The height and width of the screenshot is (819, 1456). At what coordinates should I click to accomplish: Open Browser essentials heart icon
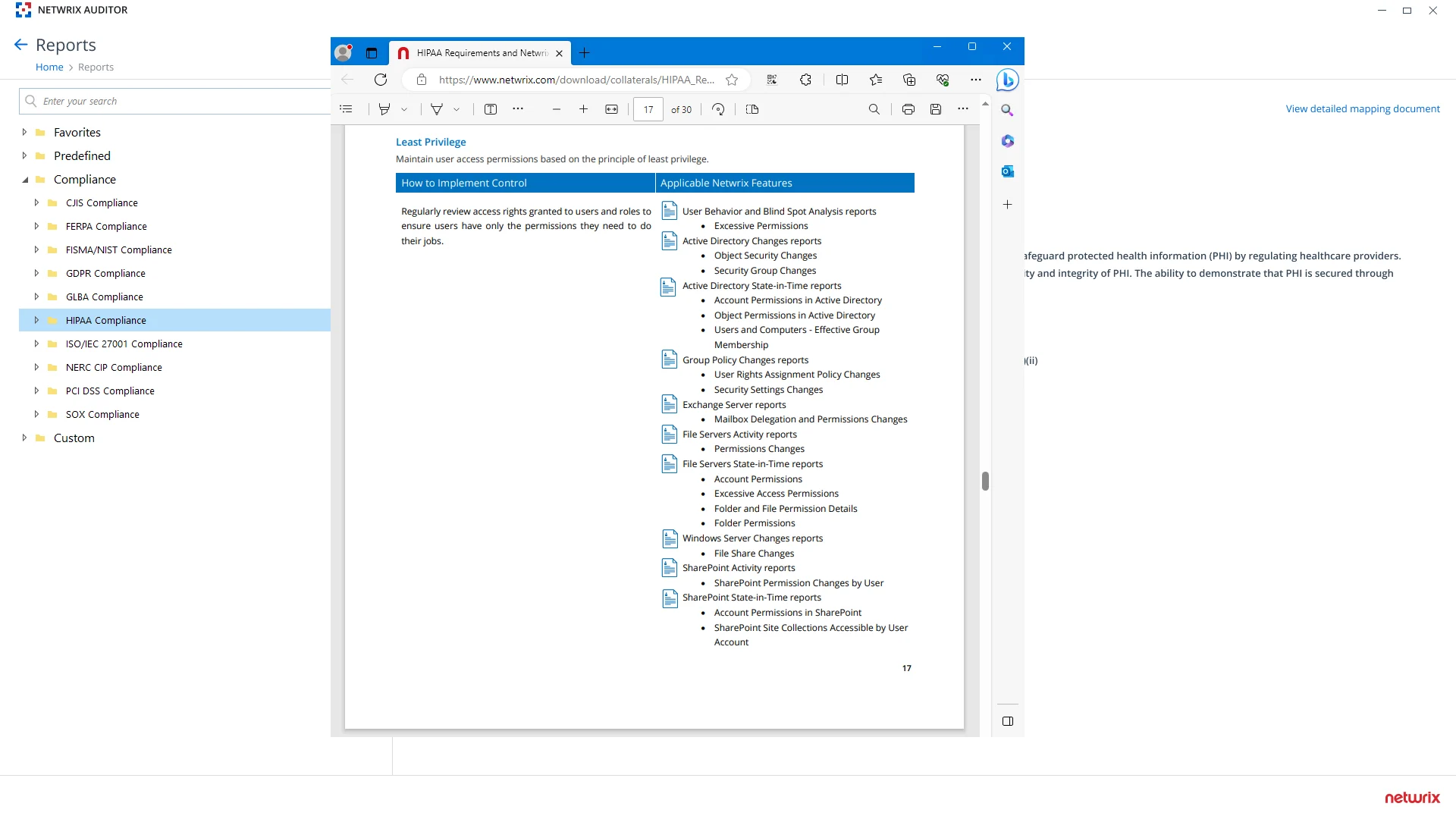pyautogui.click(x=943, y=80)
